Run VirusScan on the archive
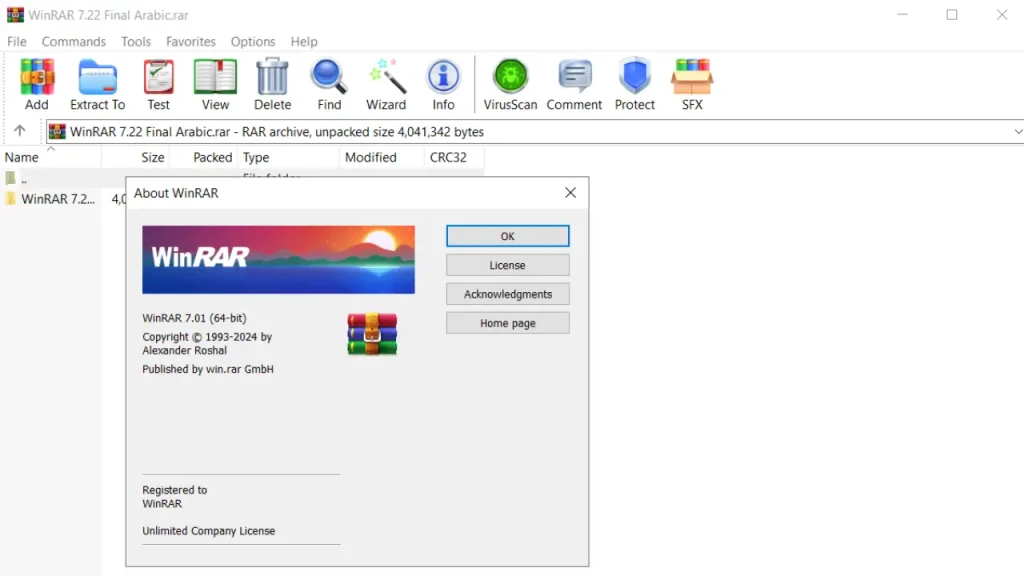The width and height of the screenshot is (1024, 576). point(510,84)
